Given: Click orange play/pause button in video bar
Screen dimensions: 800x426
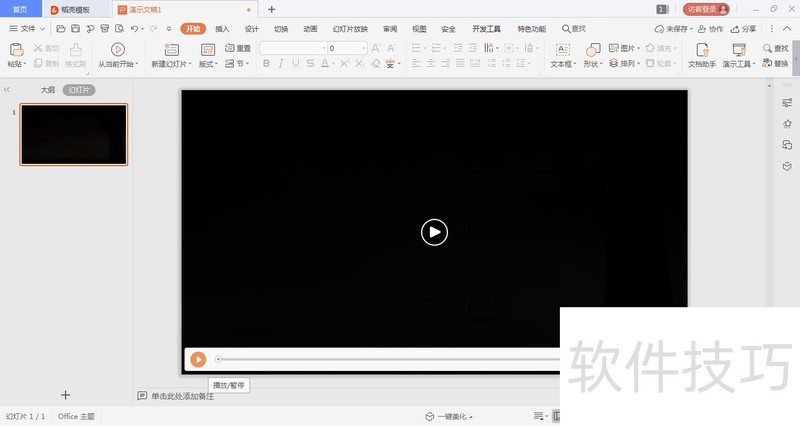Looking at the screenshot, I should tap(198, 359).
